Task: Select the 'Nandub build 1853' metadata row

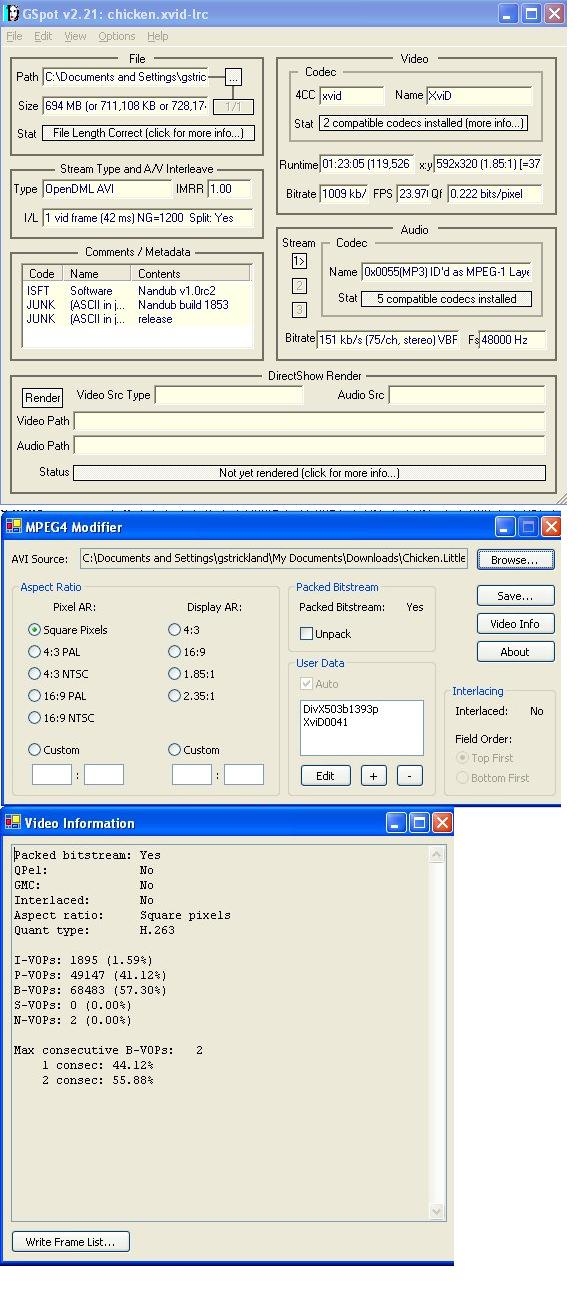Action: point(137,305)
